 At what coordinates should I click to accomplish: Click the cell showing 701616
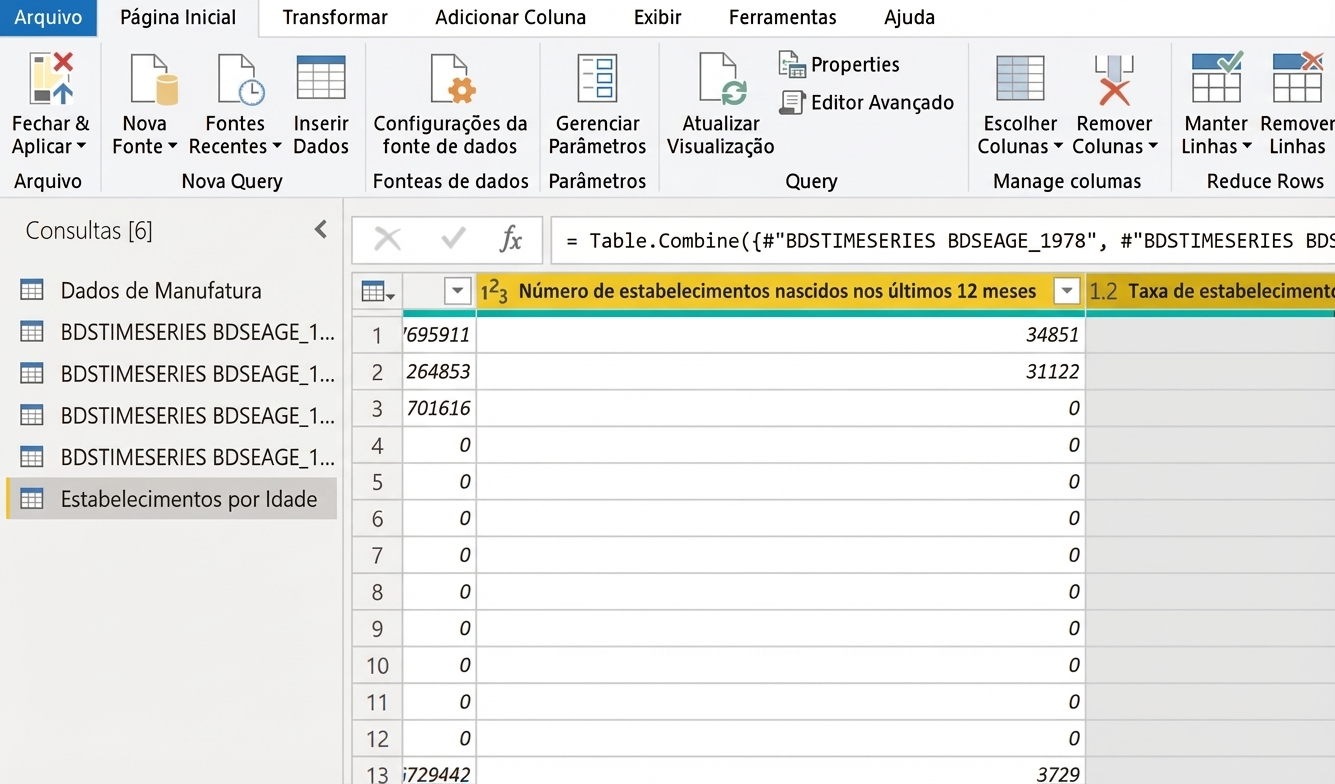point(439,408)
